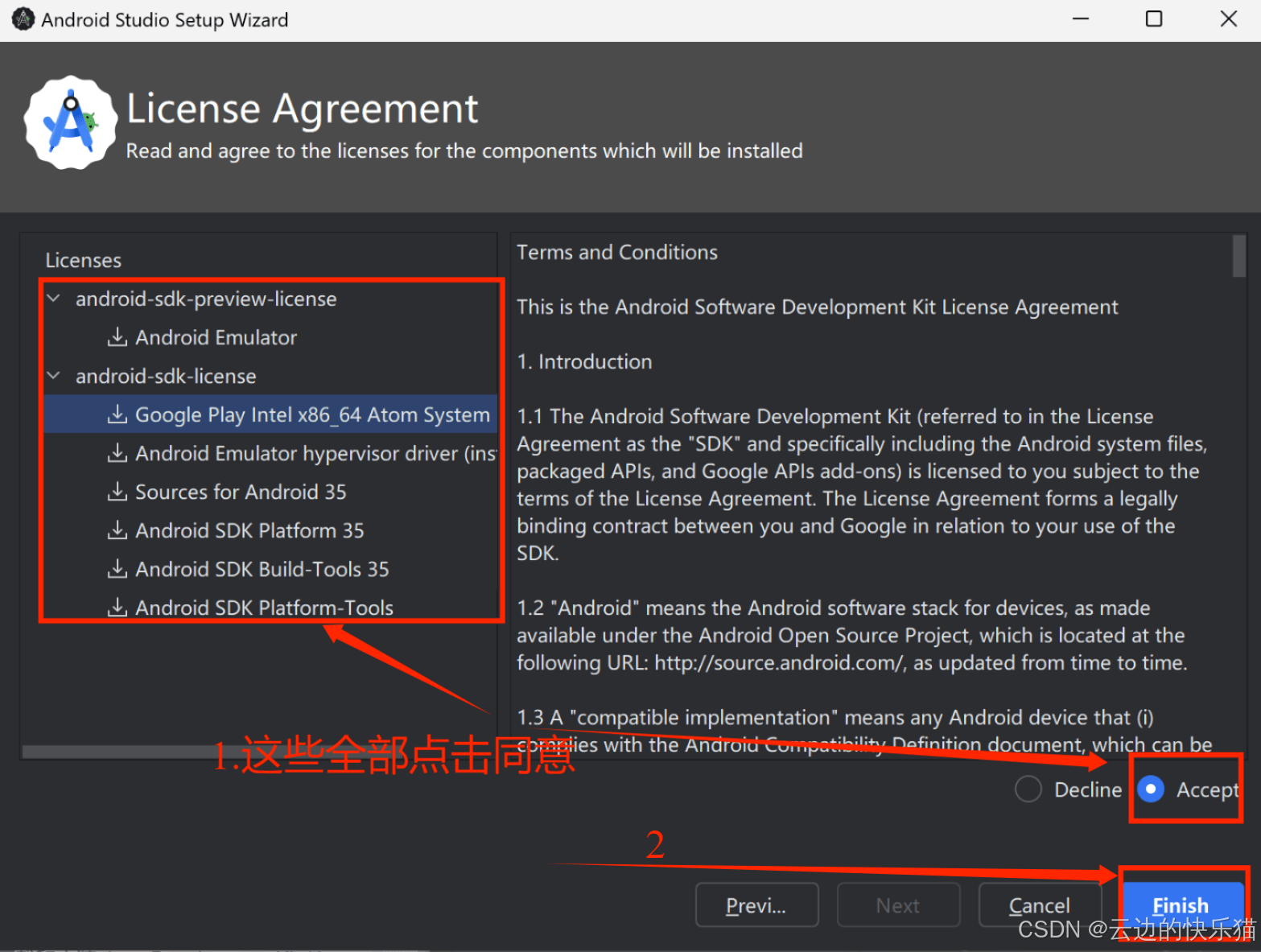Image resolution: width=1261 pixels, height=952 pixels.
Task: Click the download icon beside Sources for Android 35
Action: tap(117, 491)
